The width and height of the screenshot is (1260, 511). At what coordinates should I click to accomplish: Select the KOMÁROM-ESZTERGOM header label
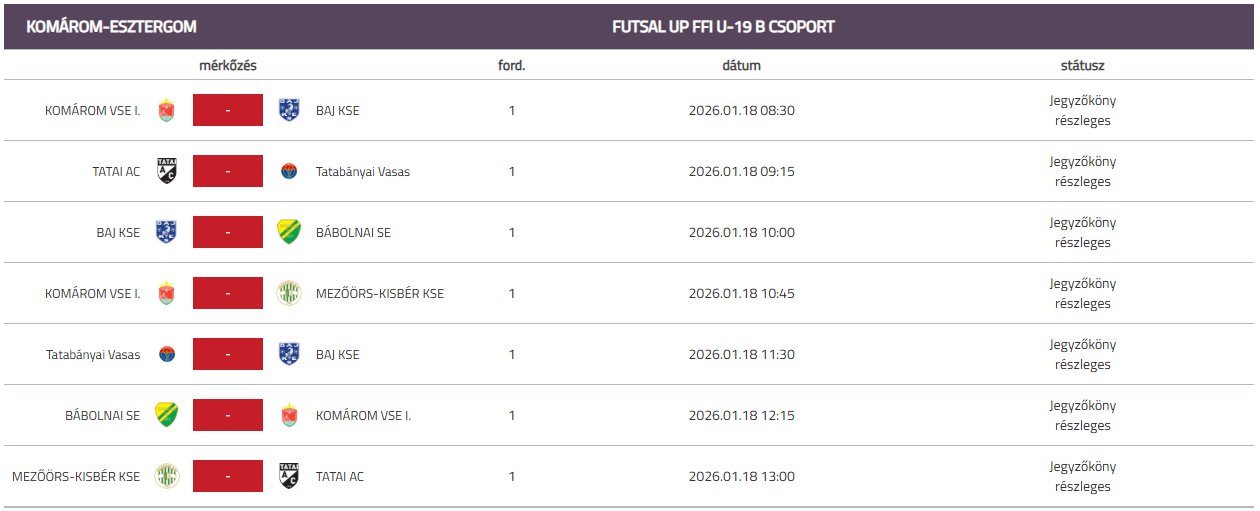tap(111, 27)
